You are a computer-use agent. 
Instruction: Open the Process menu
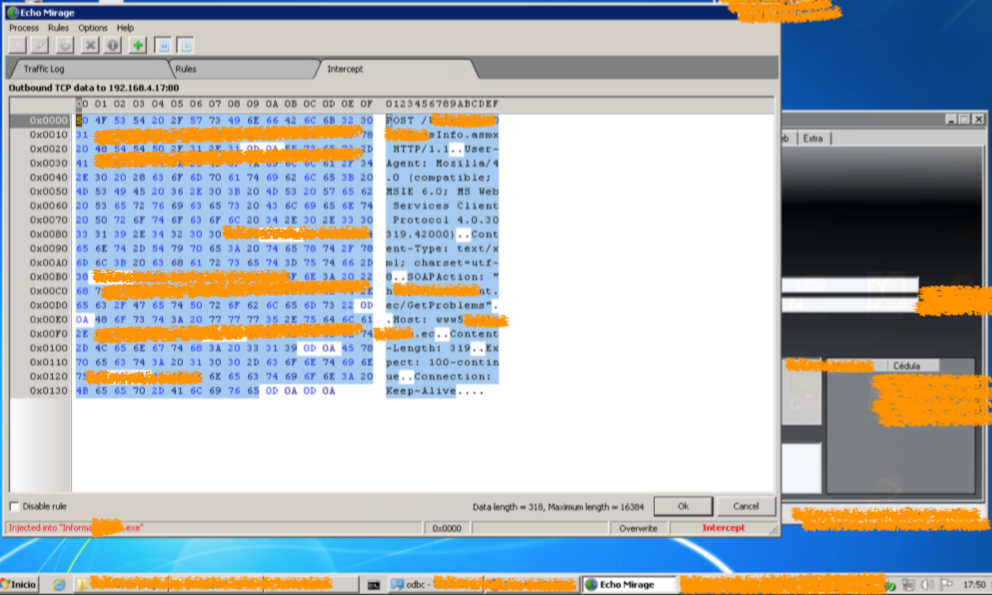(x=24, y=28)
